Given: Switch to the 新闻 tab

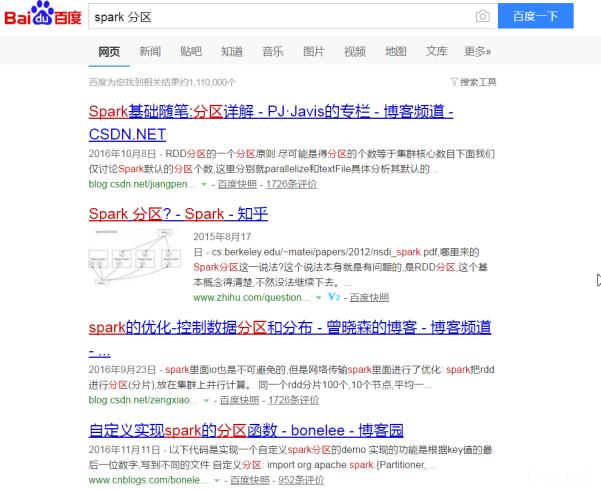Looking at the screenshot, I should coord(150,51).
